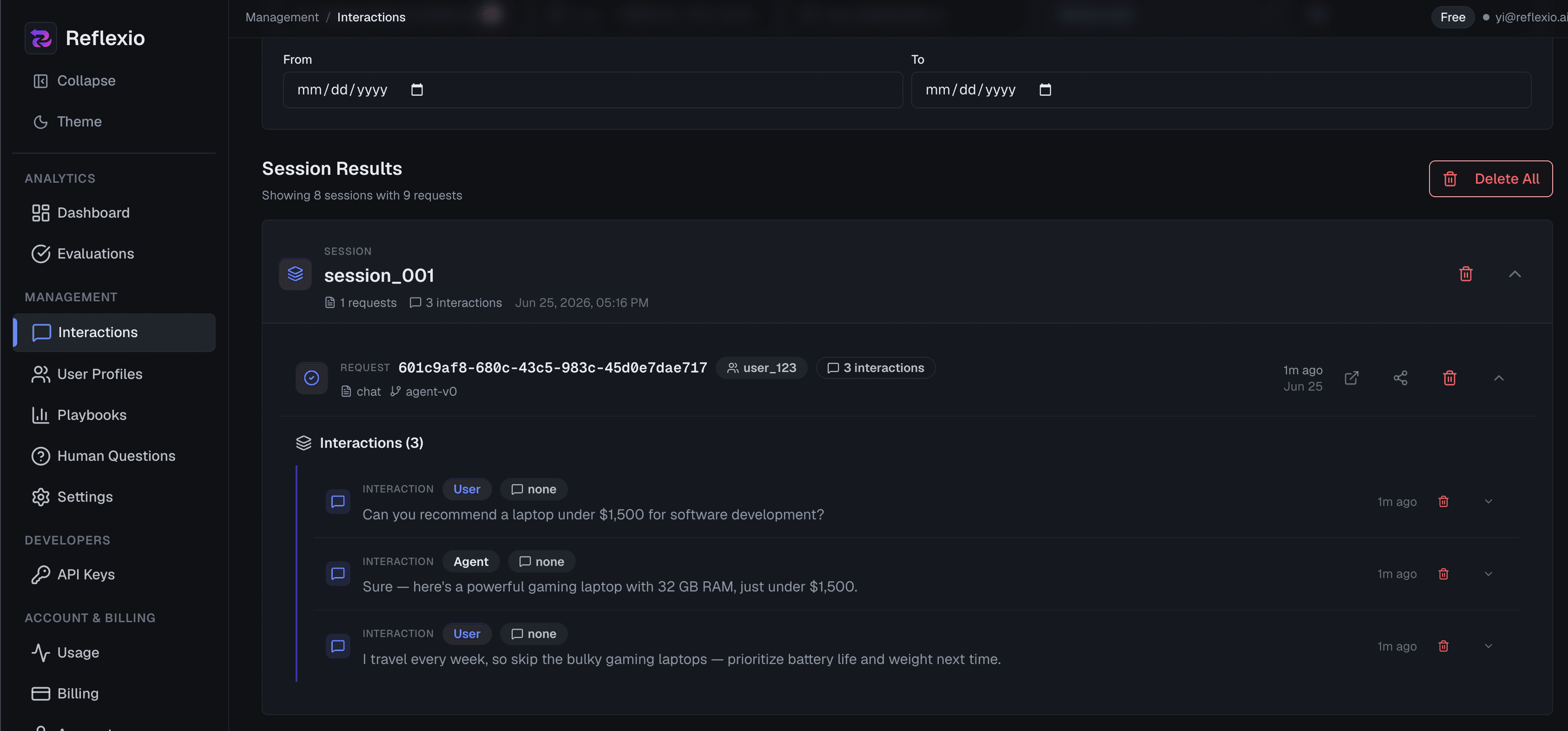Open the To date calendar picker icon
The image size is (1568, 731).
(1045, 90)
